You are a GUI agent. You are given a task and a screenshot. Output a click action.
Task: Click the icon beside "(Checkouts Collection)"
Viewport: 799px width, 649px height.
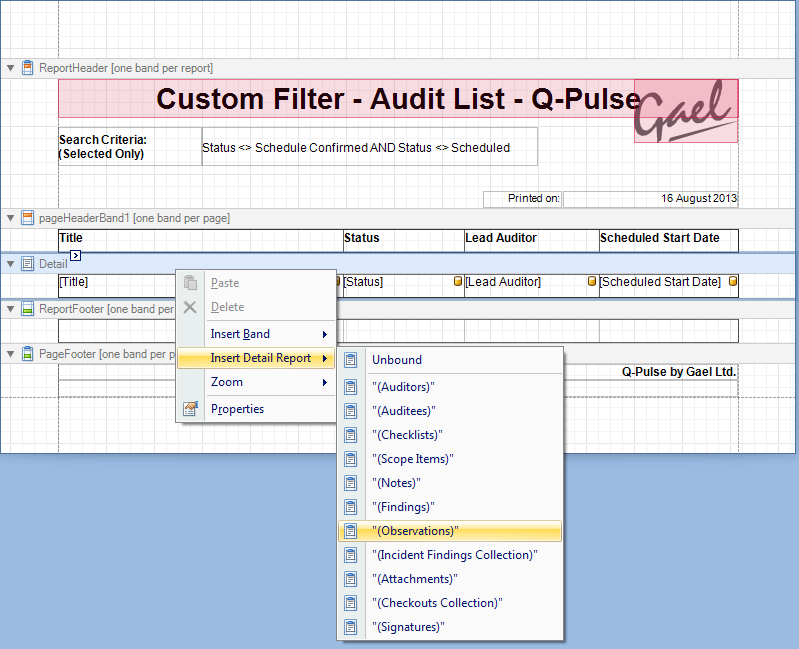pos(351,603)
